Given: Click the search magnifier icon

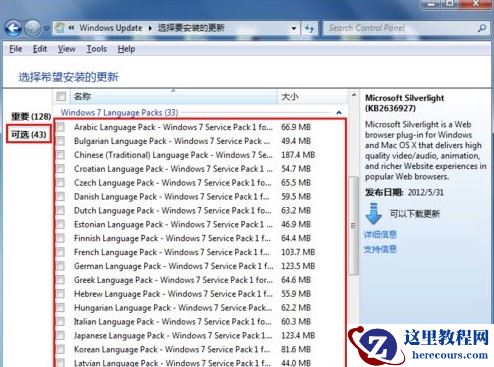Looking at the screenshot, I should click(482, 28).
